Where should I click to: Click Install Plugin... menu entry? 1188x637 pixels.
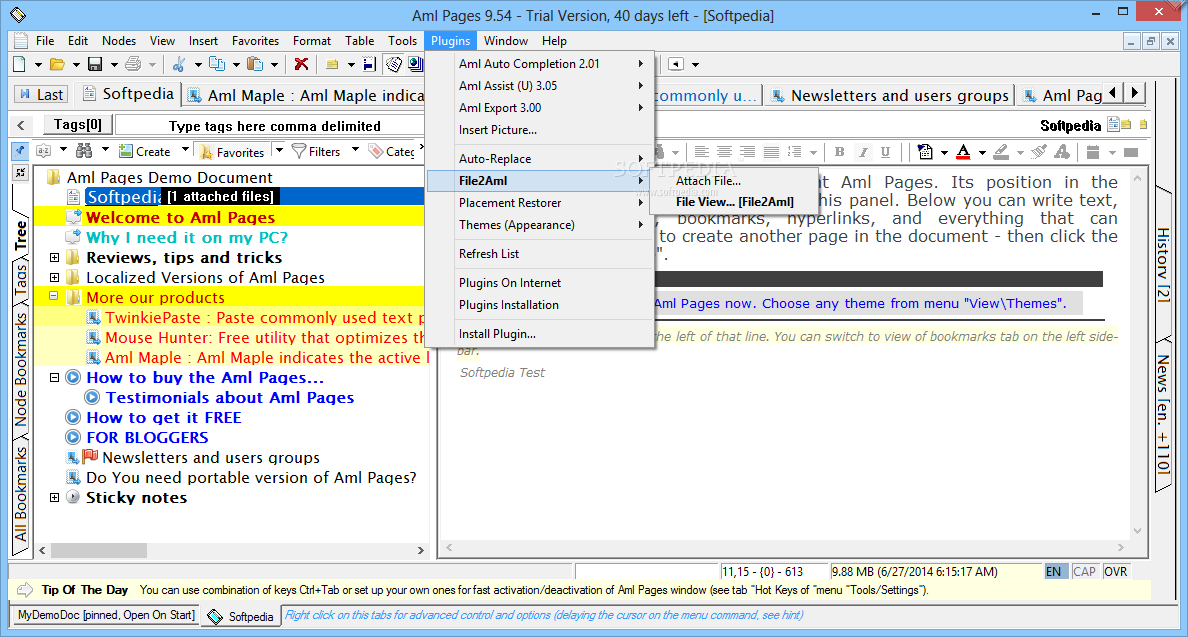541,334
